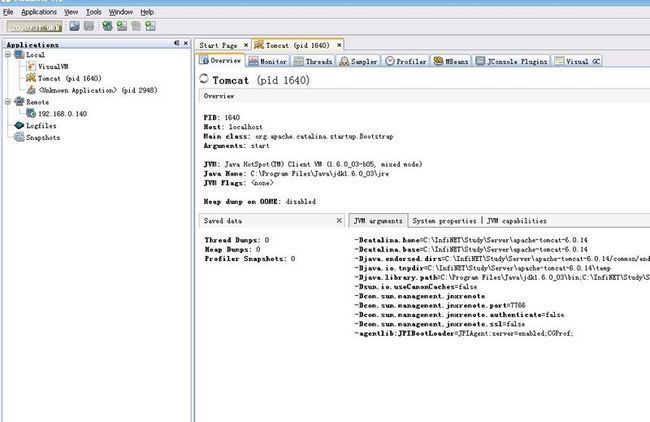Click the MBeans tab bean icon
The height and width of the screenshot is (422, 650).
tap(439, 61)
